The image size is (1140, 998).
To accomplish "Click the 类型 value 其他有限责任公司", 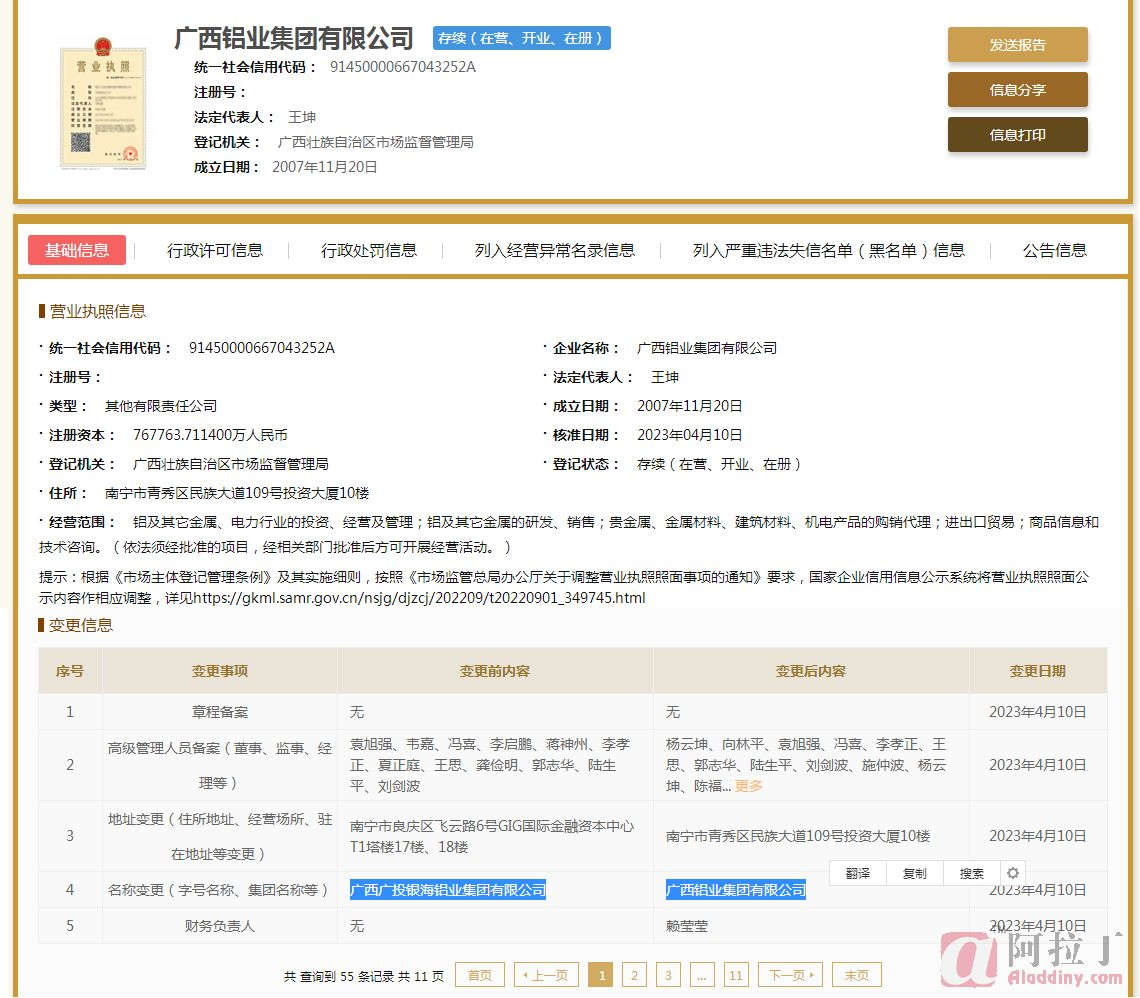I will pyautogui.click(x=161, y=406).
